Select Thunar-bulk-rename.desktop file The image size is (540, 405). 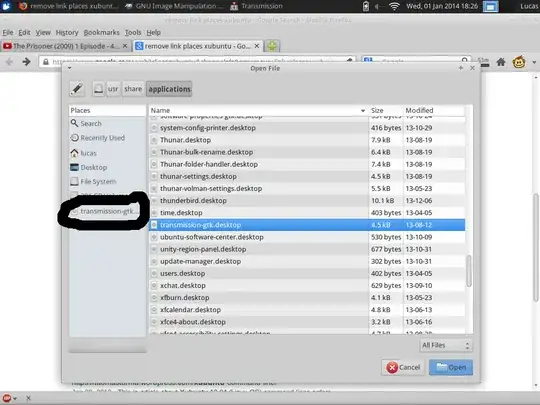pyautogui.click(x=307, y=152)
